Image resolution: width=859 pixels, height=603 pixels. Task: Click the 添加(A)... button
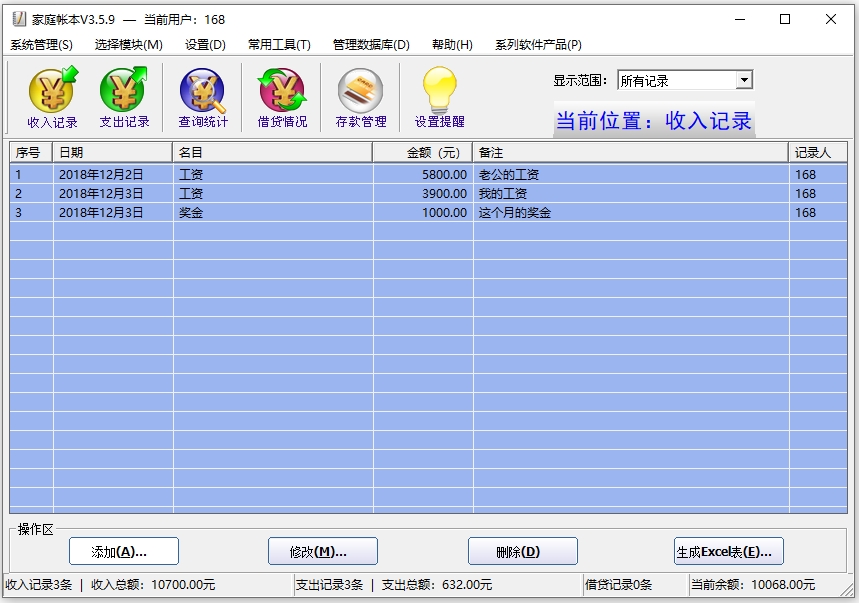(123, 551)
